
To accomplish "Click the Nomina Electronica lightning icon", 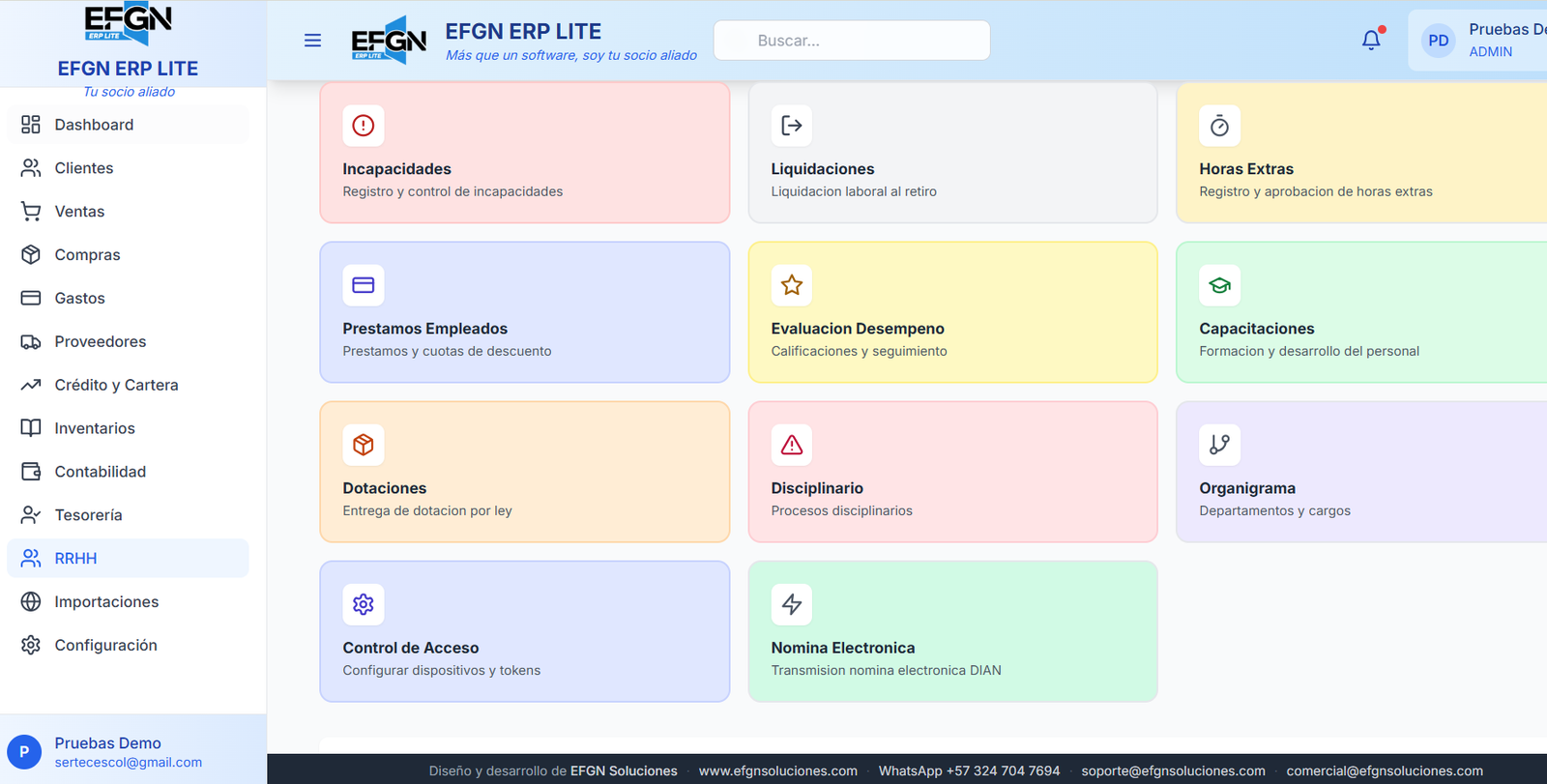I will [792, 604].
